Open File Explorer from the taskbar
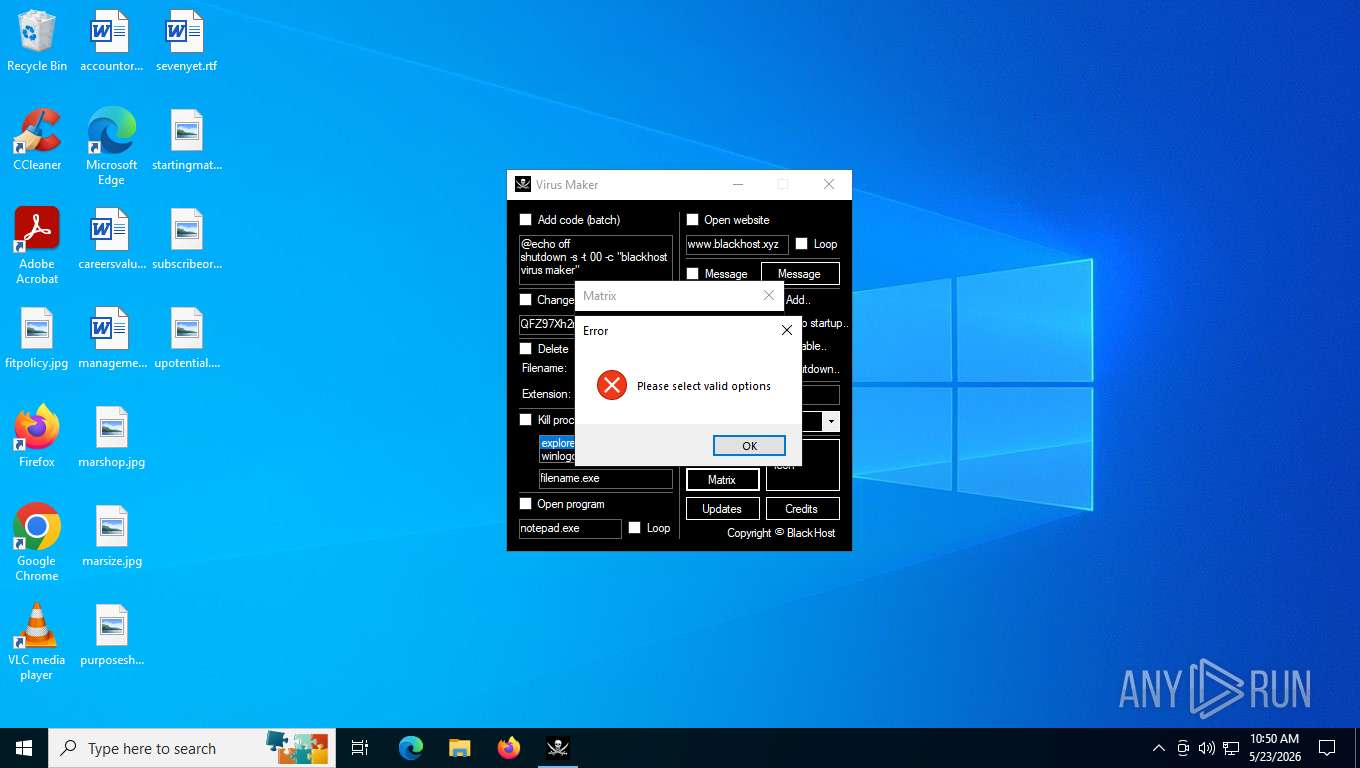The height and width of the screenshot is (768, 1360). (459, 748)
